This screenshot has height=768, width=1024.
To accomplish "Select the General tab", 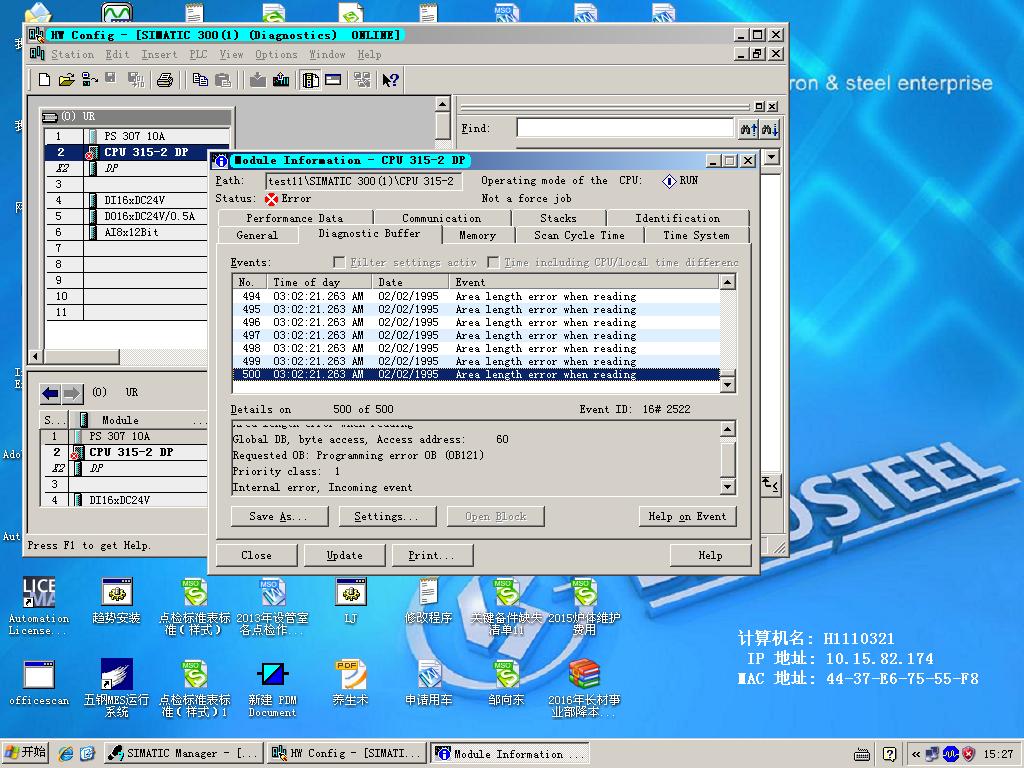I will (x=257, y=235).
